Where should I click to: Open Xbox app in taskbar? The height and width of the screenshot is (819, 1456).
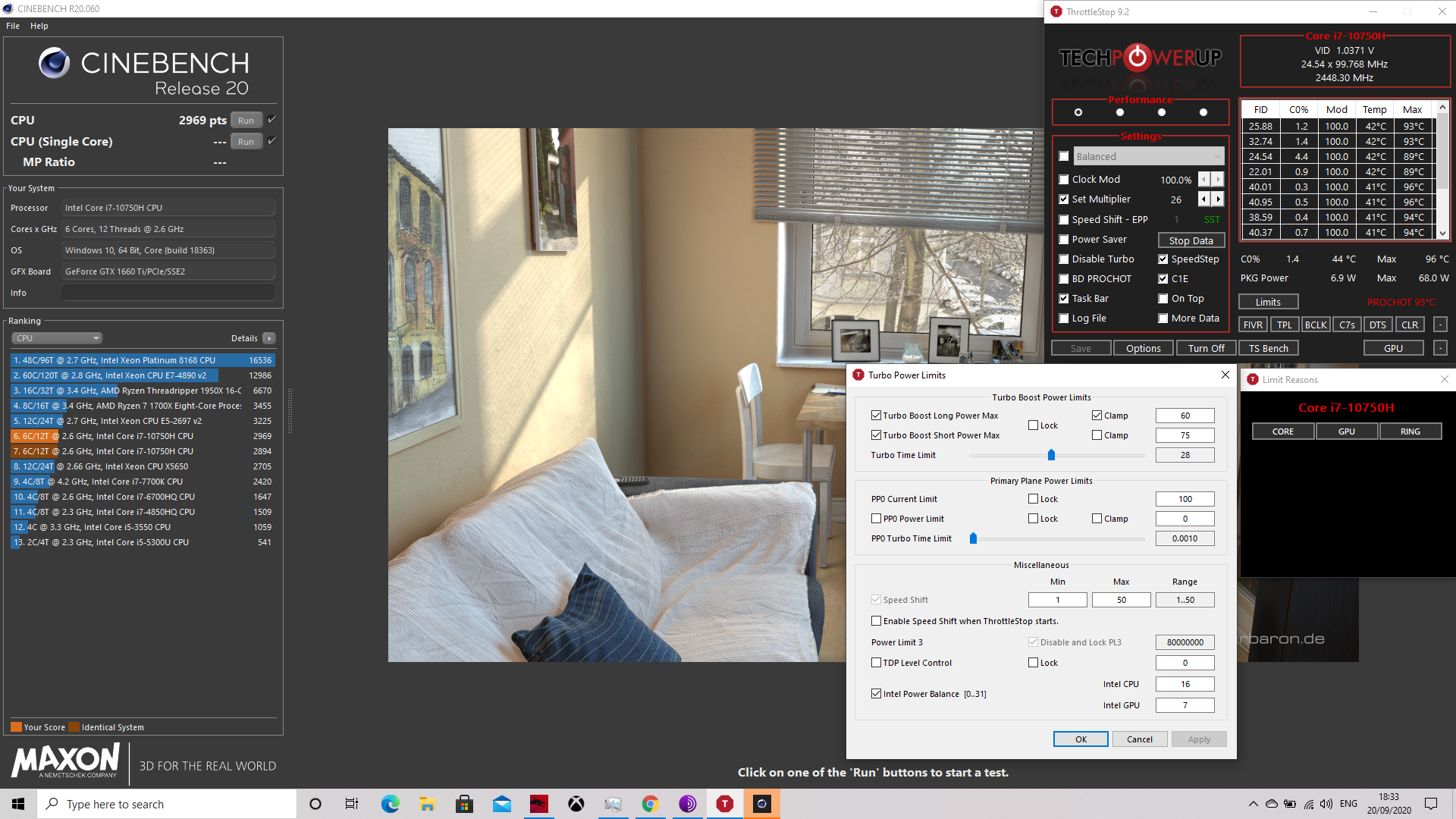click(x=576, y=804)
